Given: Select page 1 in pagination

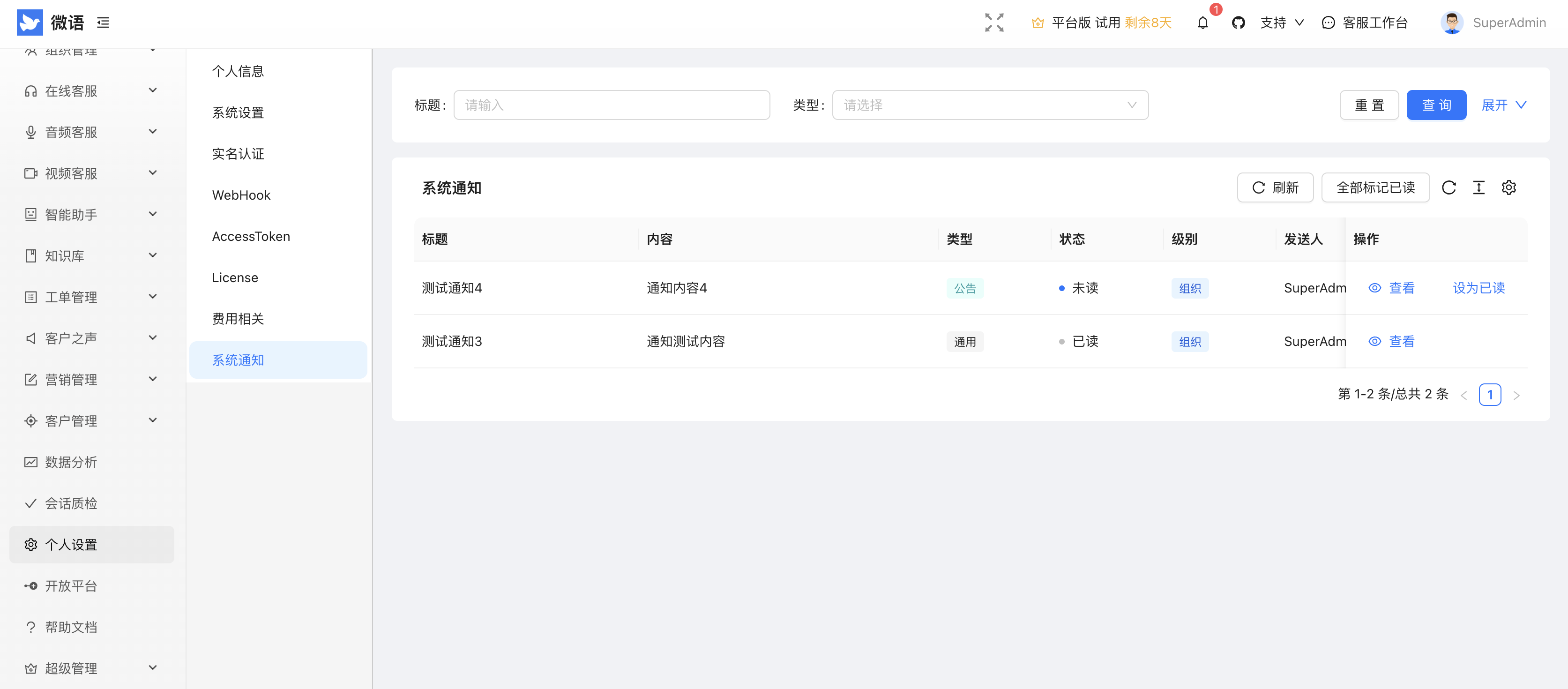Looking at the screenshot, I should coord(1489,394).
